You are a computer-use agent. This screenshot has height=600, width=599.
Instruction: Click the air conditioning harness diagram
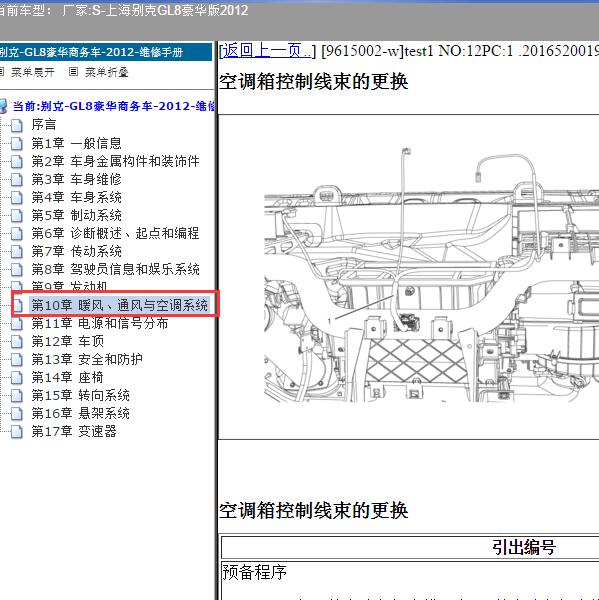coord(431,275)
